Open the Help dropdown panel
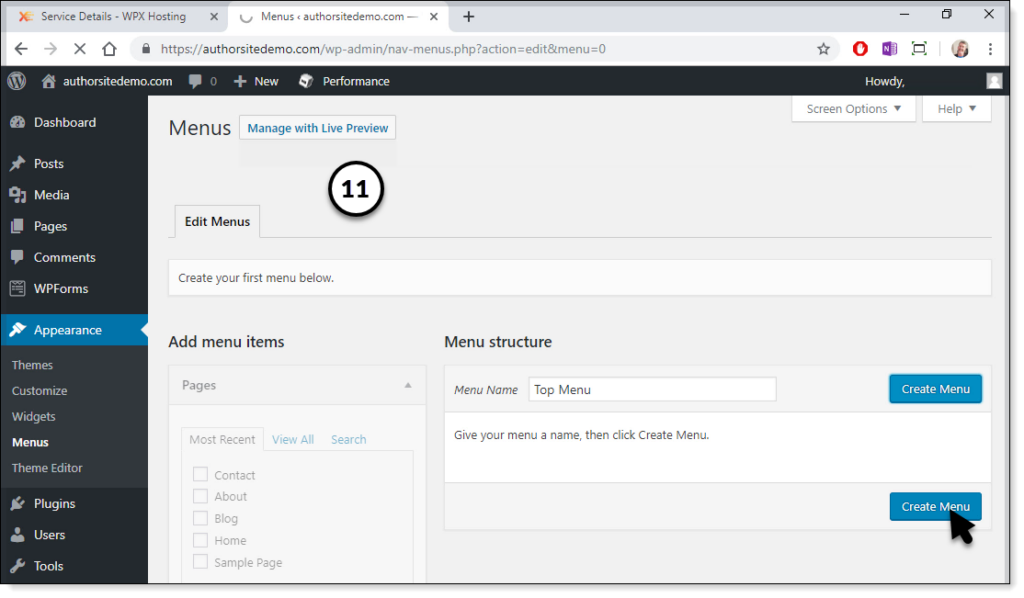 (956, 109)
